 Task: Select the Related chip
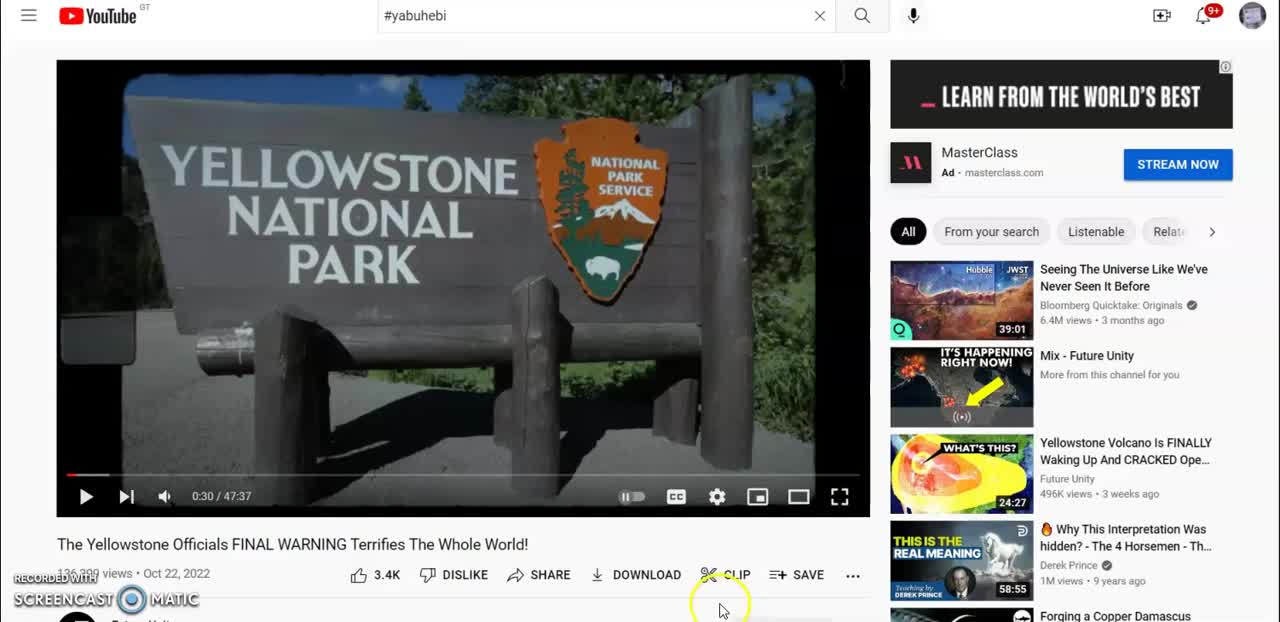tap(1168, 232)
